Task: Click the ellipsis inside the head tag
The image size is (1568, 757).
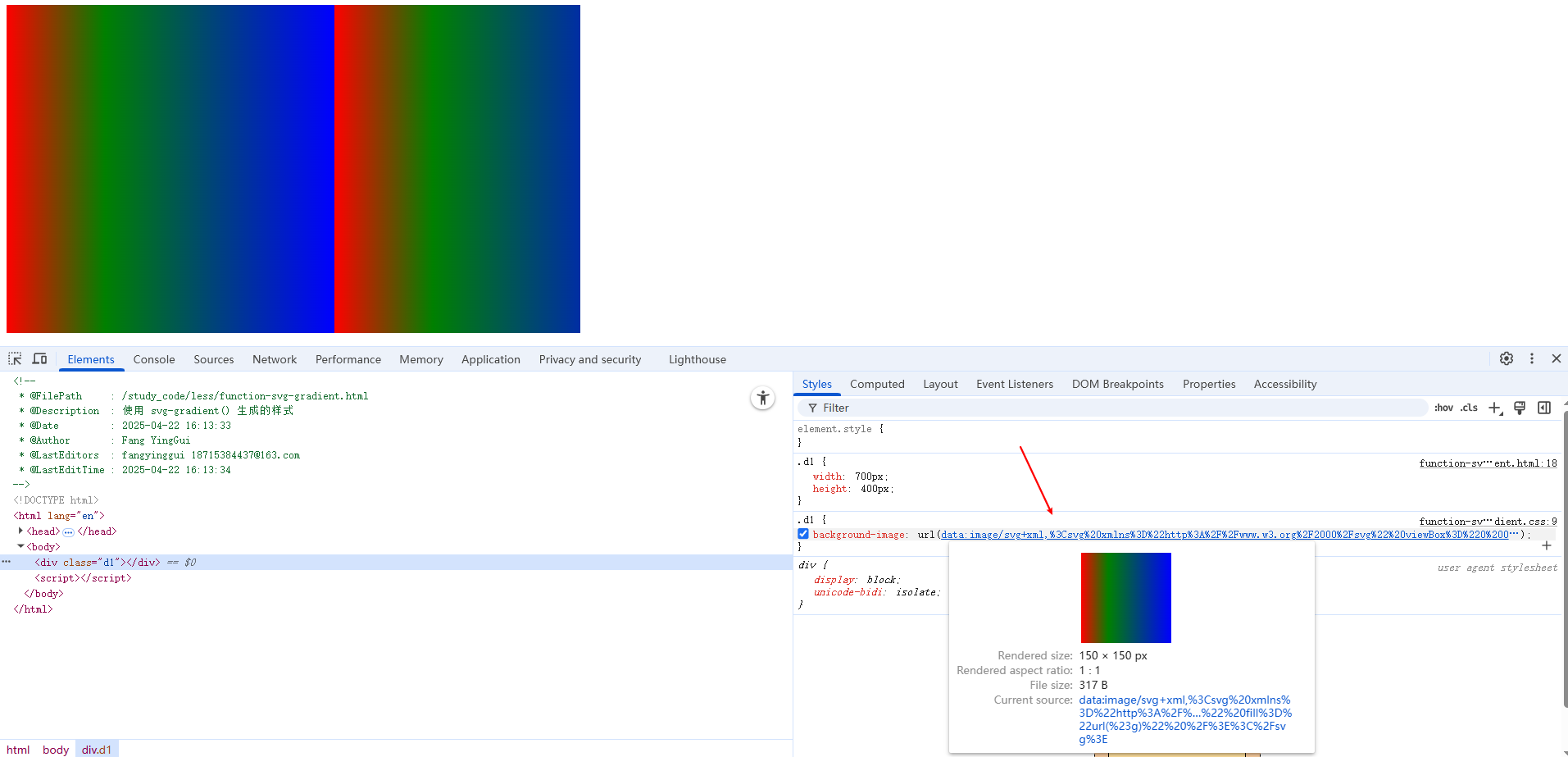Action: click(x=68, y=531)
